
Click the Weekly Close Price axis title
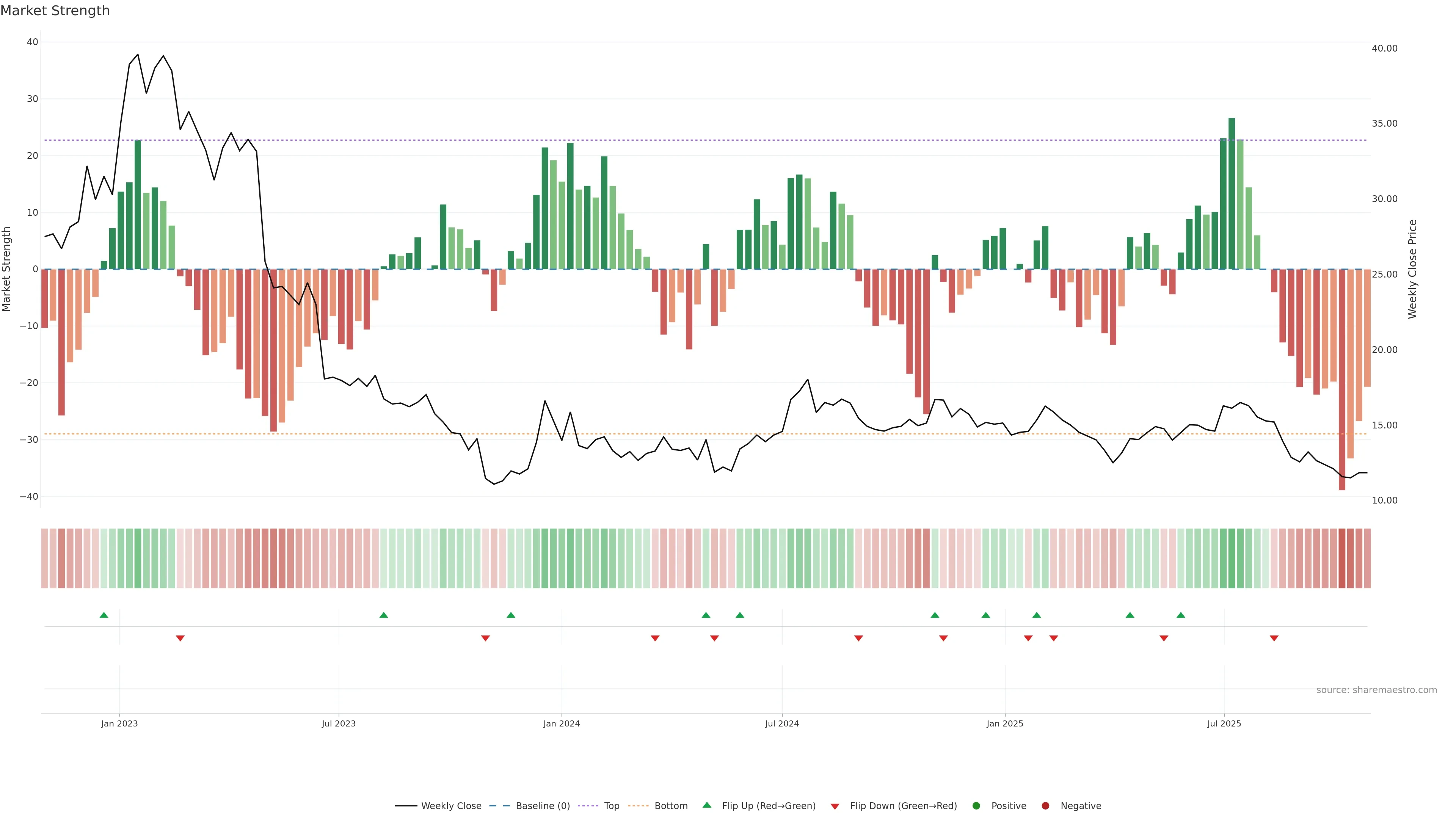point(1412,269)
